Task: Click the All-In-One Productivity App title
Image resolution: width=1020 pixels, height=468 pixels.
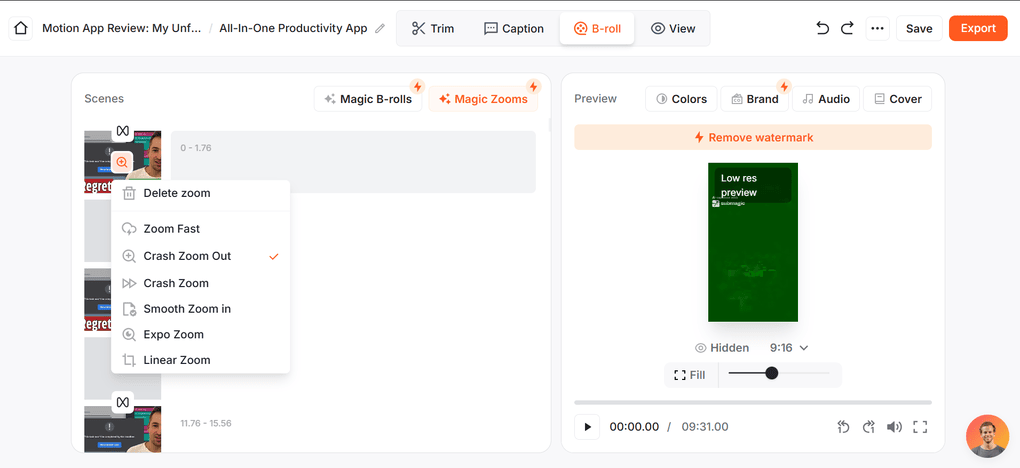Action: click(x=293, y=29)
